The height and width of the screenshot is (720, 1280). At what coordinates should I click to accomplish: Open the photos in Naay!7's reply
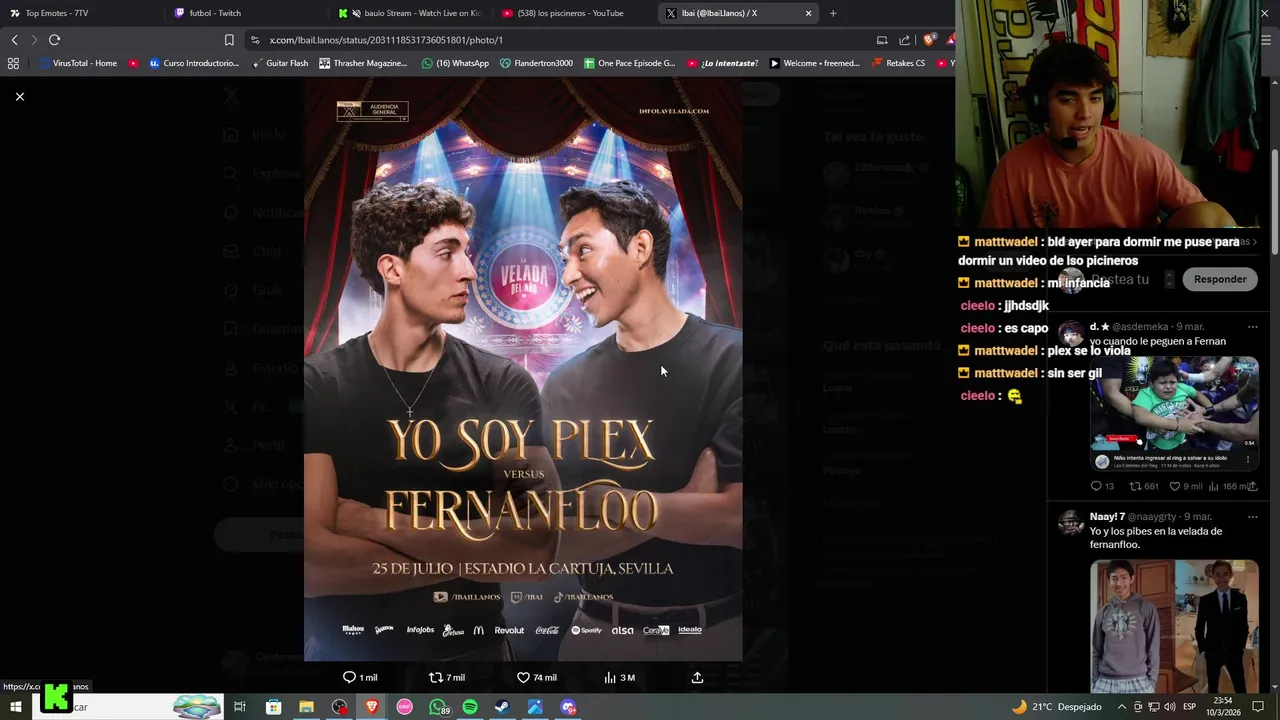pos(1174,625)
